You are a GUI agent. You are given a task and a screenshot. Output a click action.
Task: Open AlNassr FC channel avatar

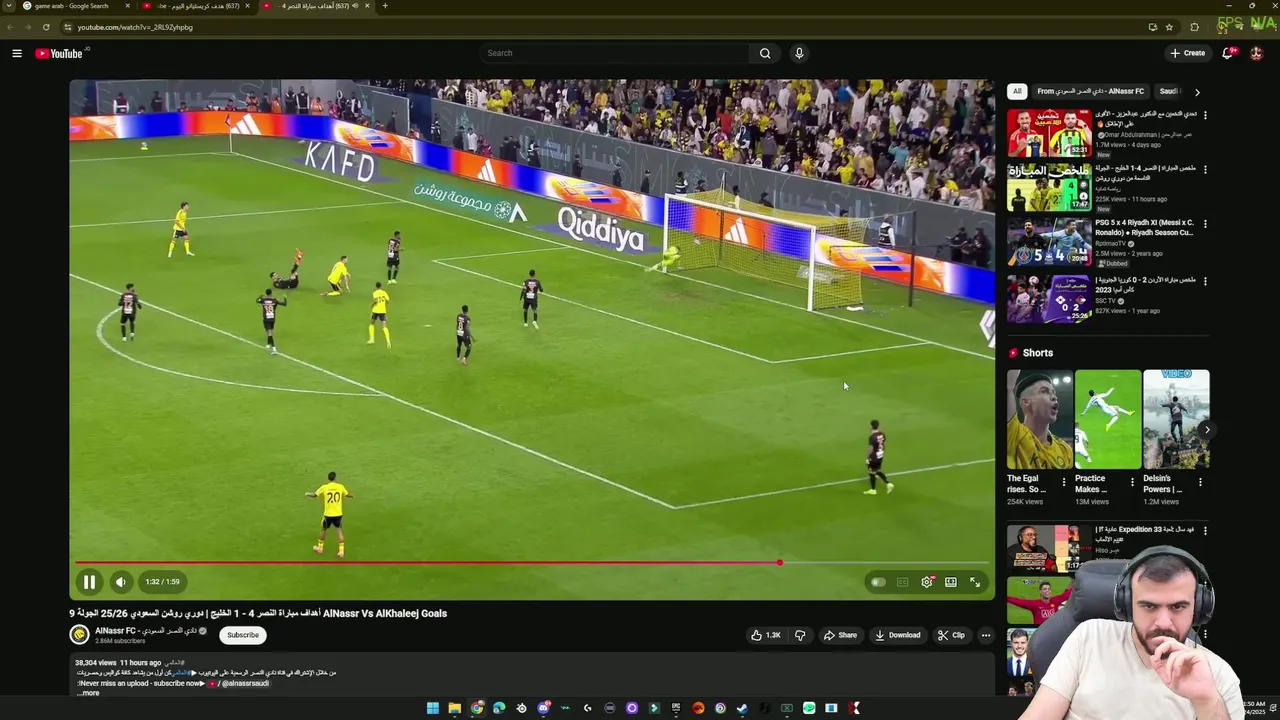point(79,634)
